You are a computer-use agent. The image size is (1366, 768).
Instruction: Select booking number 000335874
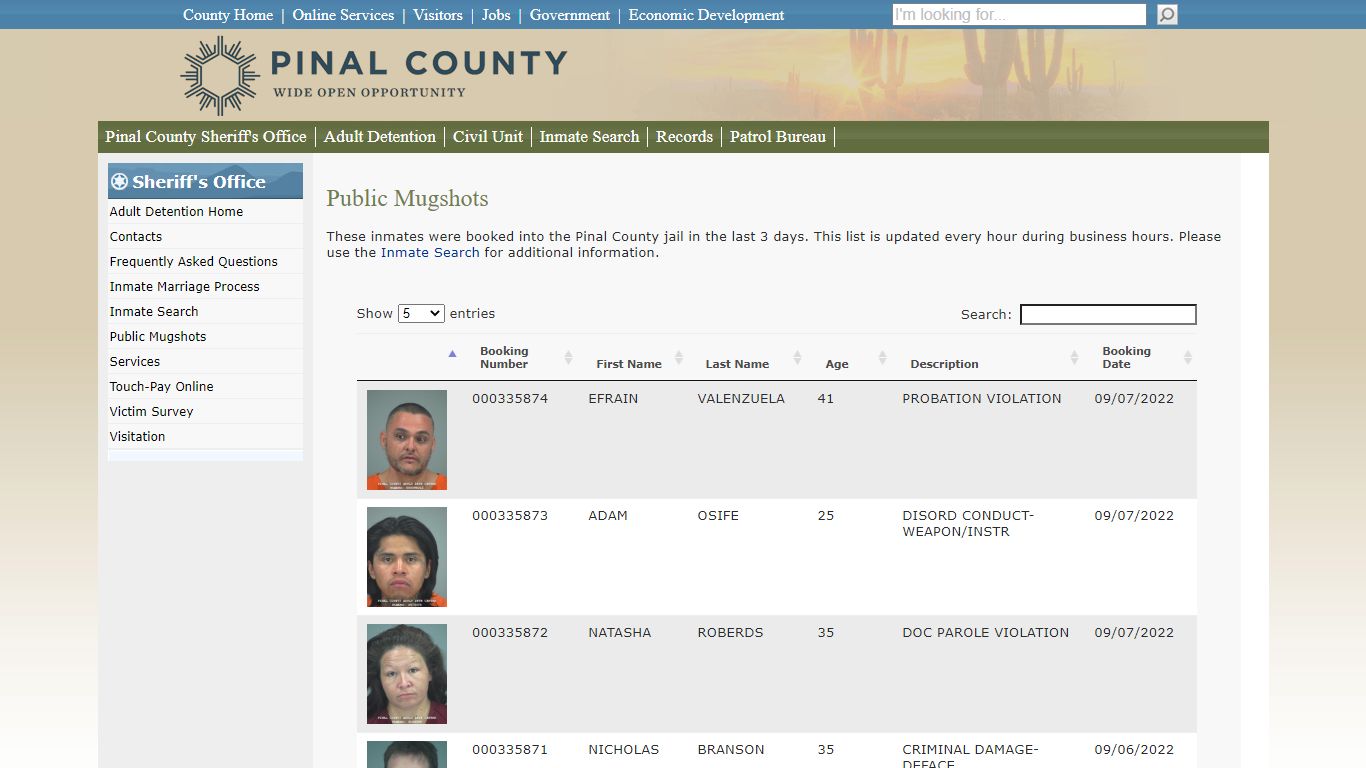pyautogui.click(x=510, y=398)
